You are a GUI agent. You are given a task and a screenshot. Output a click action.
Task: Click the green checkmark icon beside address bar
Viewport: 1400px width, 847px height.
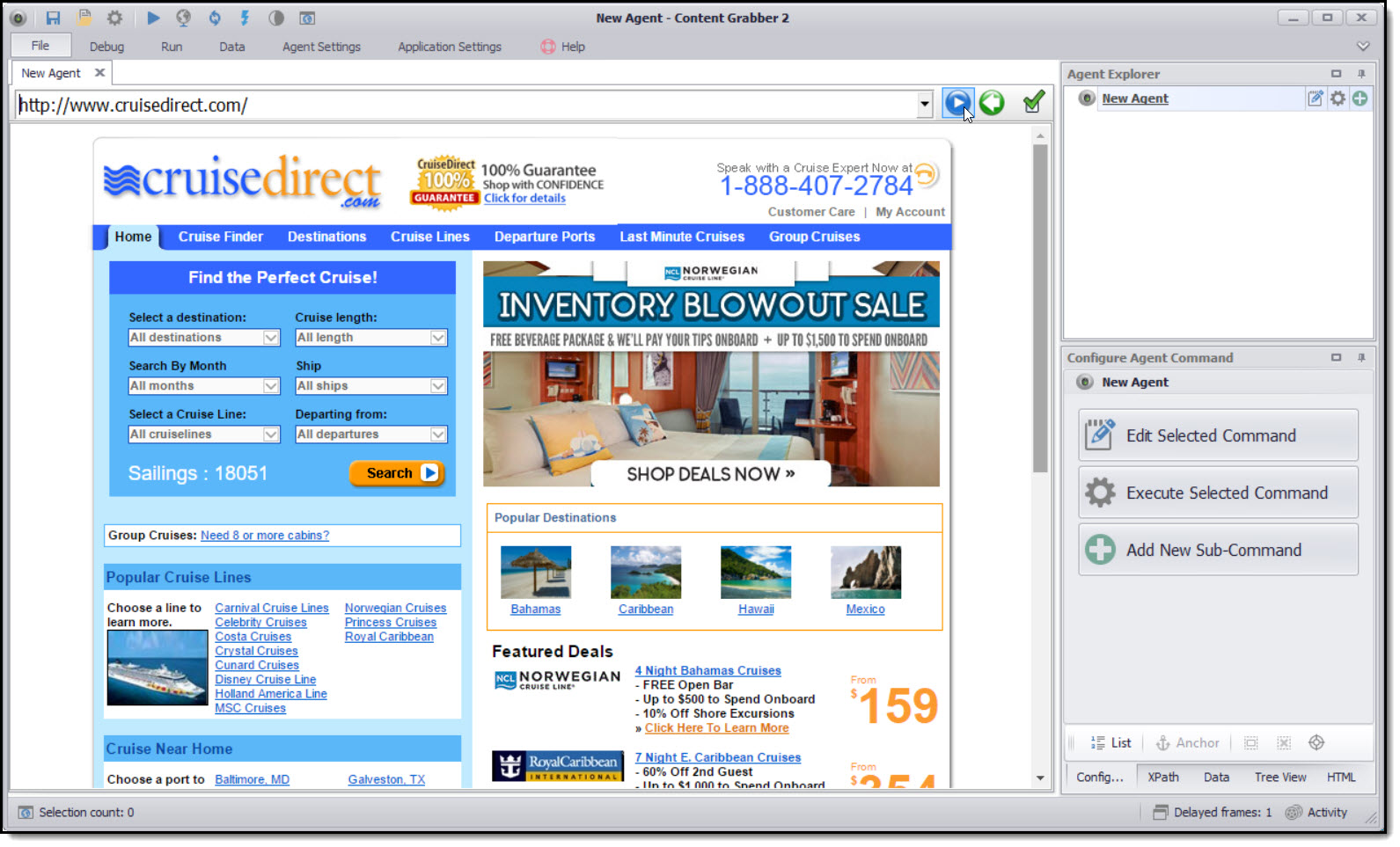coord(1034,102)
